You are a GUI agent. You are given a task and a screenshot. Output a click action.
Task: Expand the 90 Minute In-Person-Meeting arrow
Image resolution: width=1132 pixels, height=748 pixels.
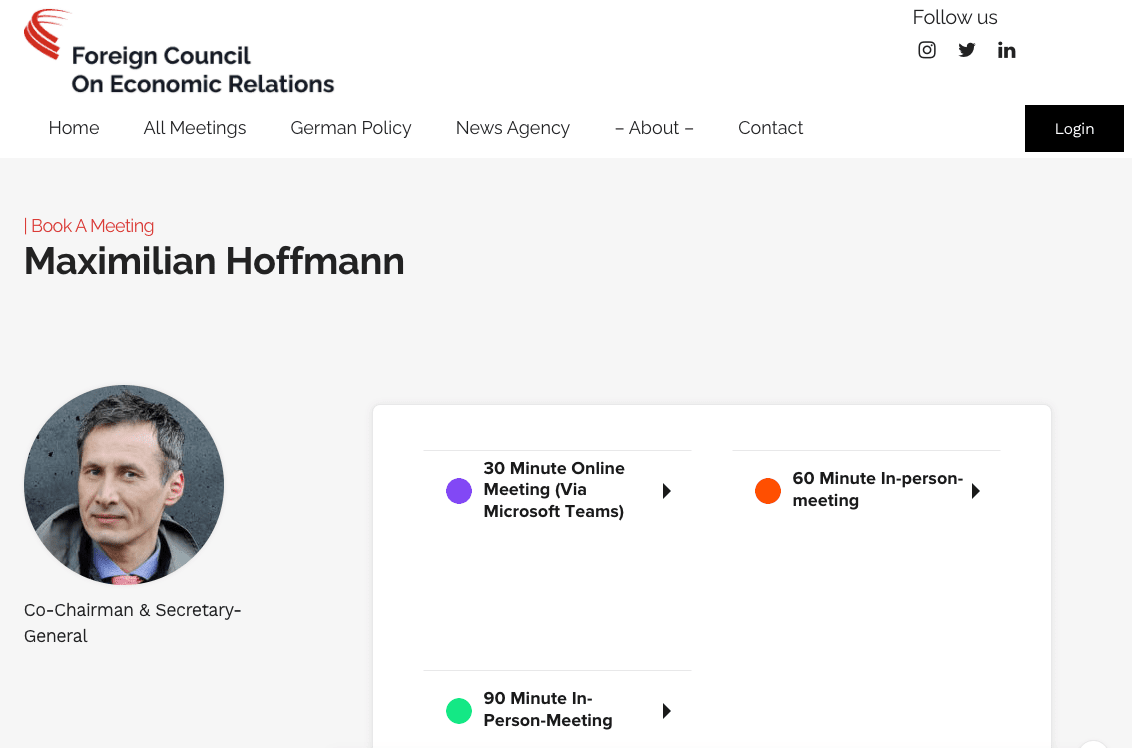667,711
